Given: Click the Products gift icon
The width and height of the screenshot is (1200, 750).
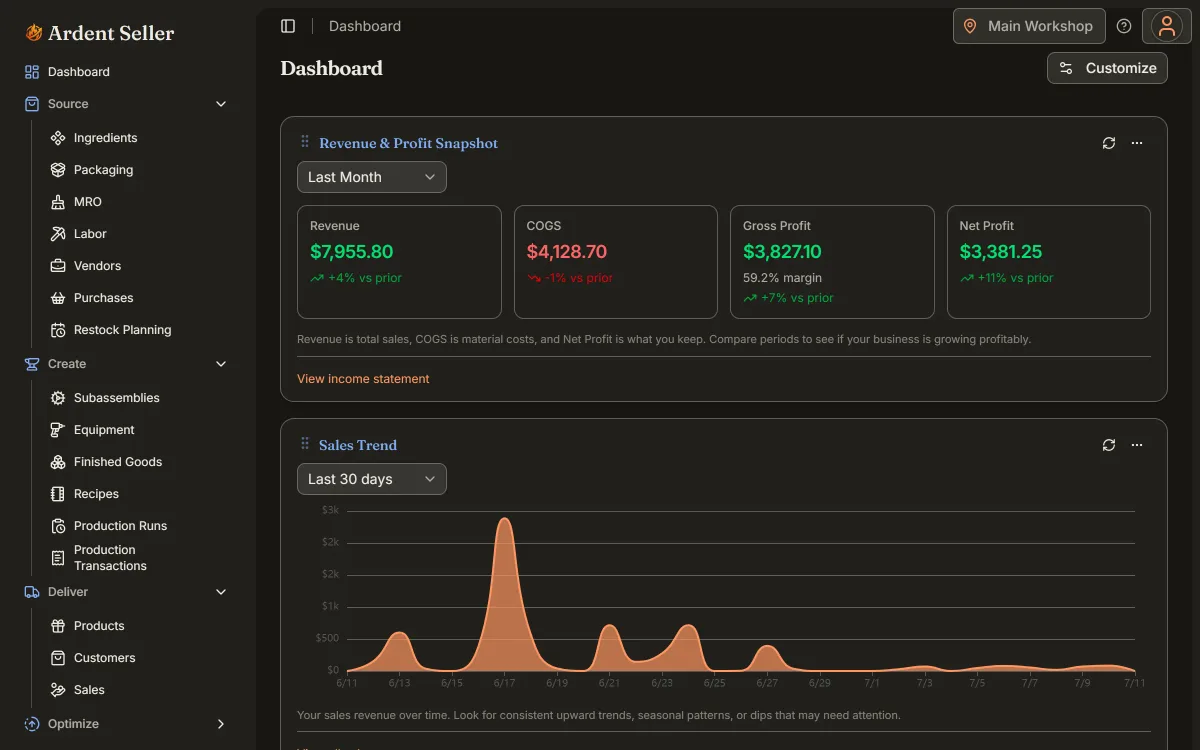Looking at the screenshot, I should click(x=58, y=626).
